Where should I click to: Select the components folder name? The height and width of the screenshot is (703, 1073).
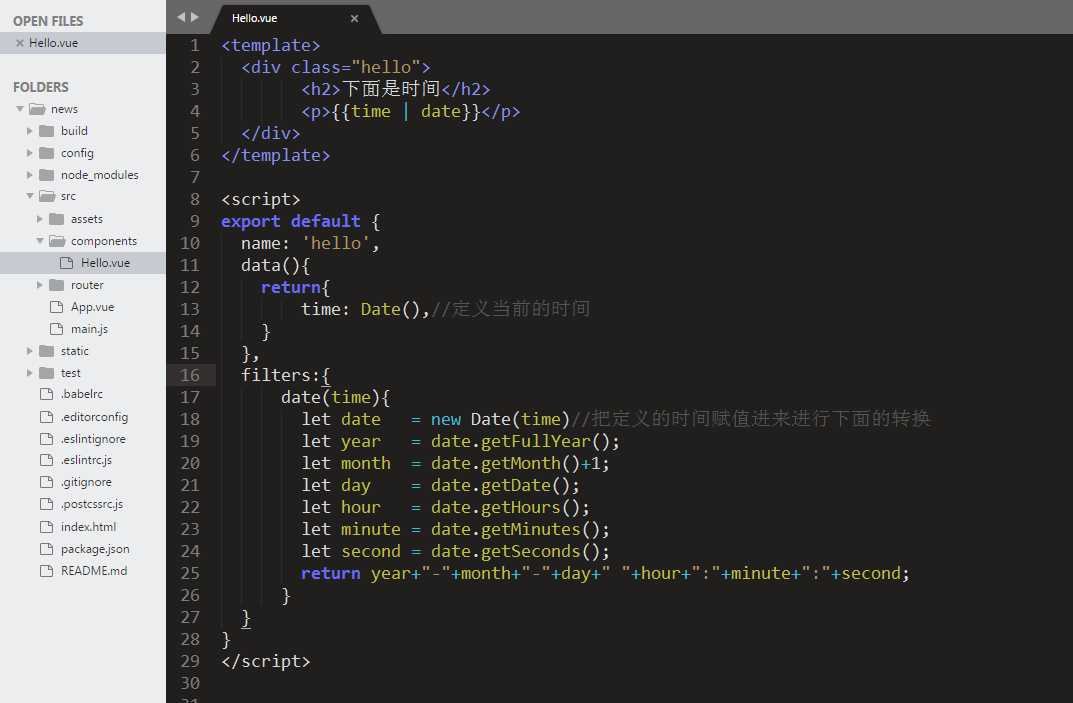104,242
